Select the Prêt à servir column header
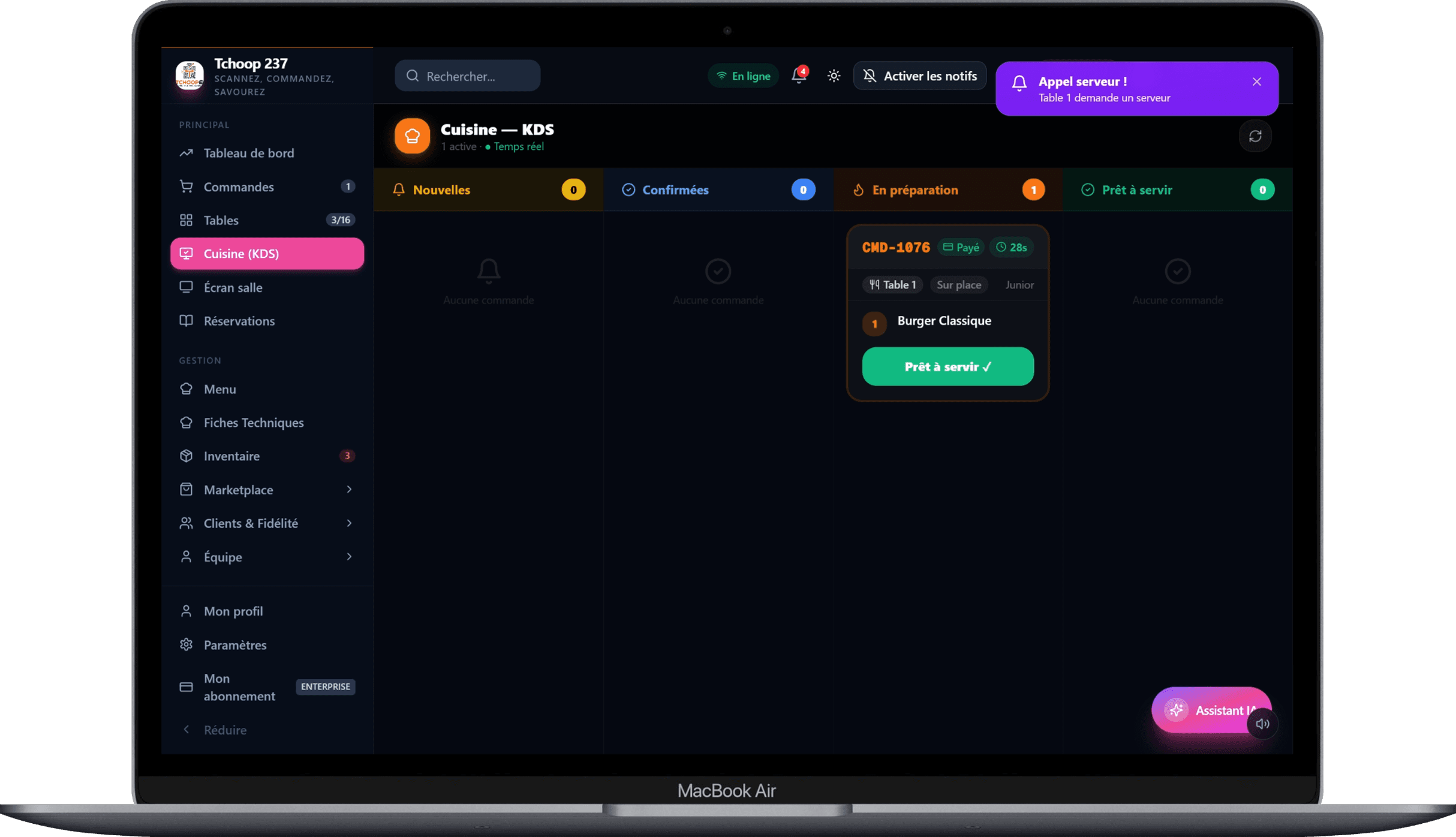Viewport: 1456px width, 837px height. tap(1177, 190)
